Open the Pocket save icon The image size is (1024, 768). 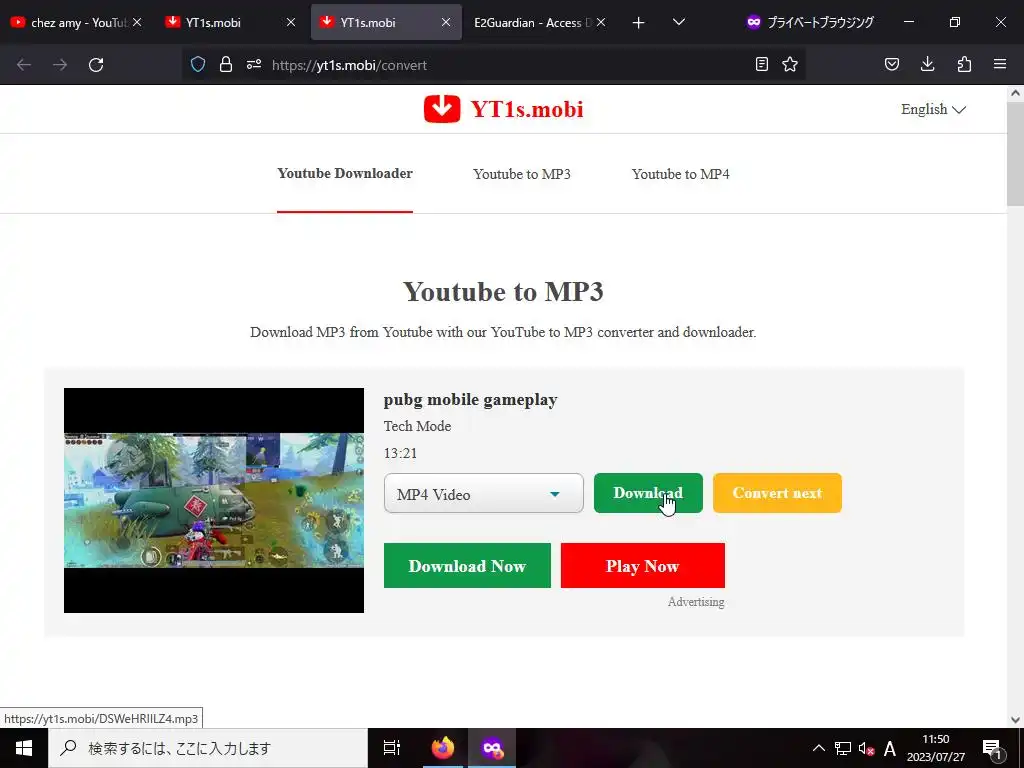coord(891,65)
